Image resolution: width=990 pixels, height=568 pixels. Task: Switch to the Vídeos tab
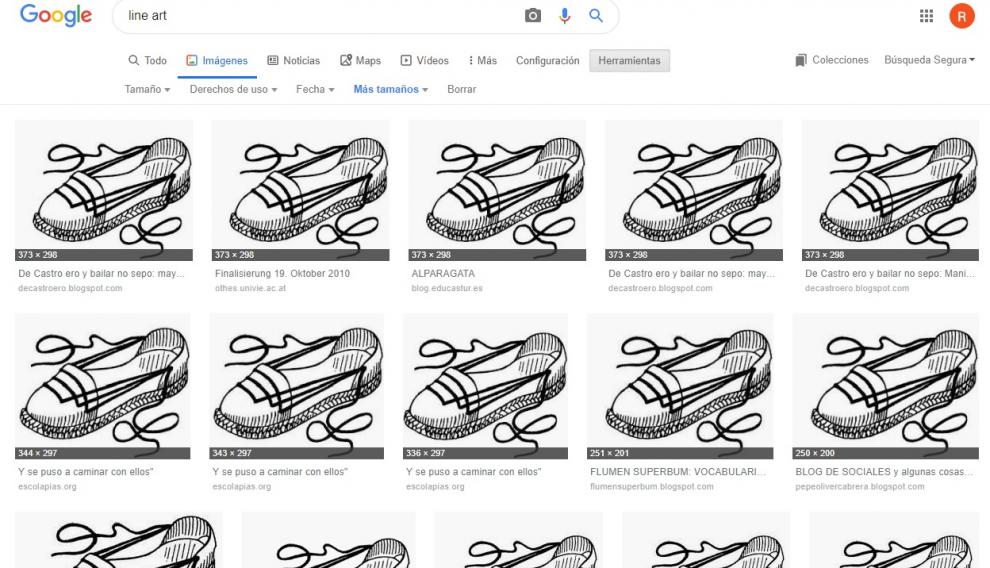coord(424,61)
